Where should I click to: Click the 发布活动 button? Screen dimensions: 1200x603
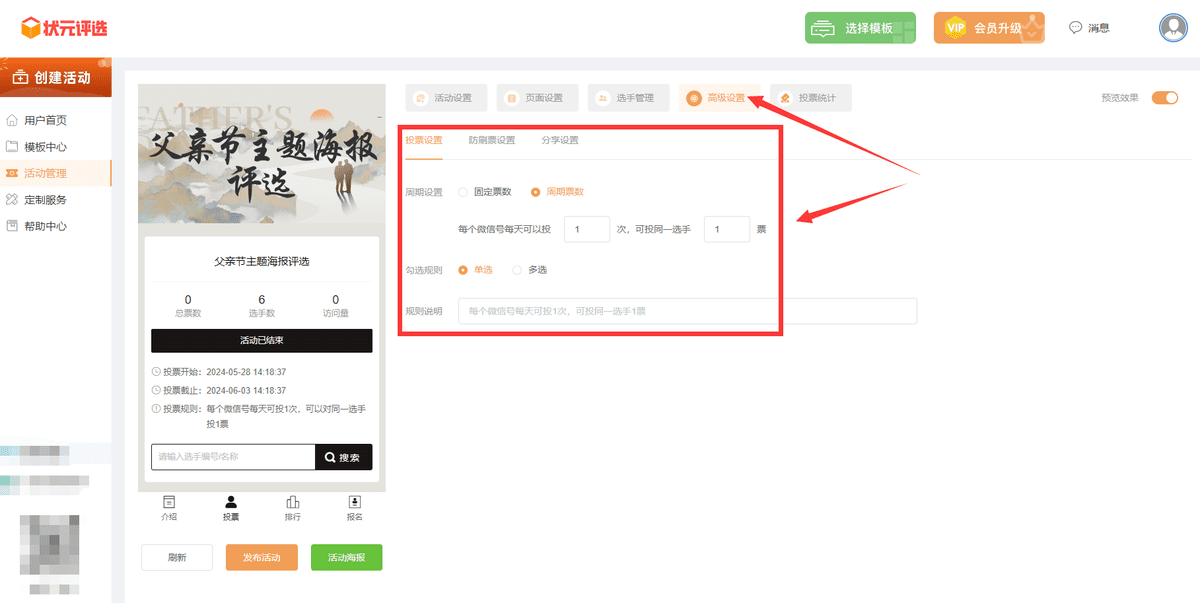coord(261,557)
